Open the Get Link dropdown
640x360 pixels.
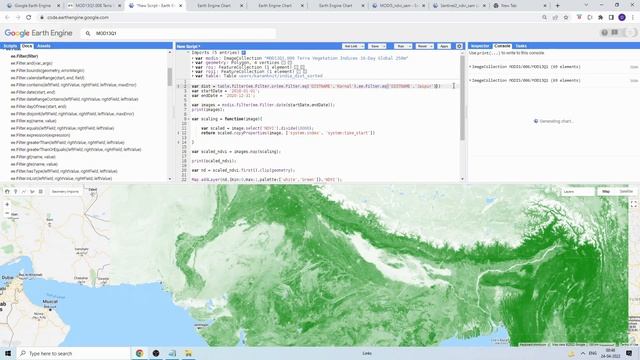tap(362, 46)
